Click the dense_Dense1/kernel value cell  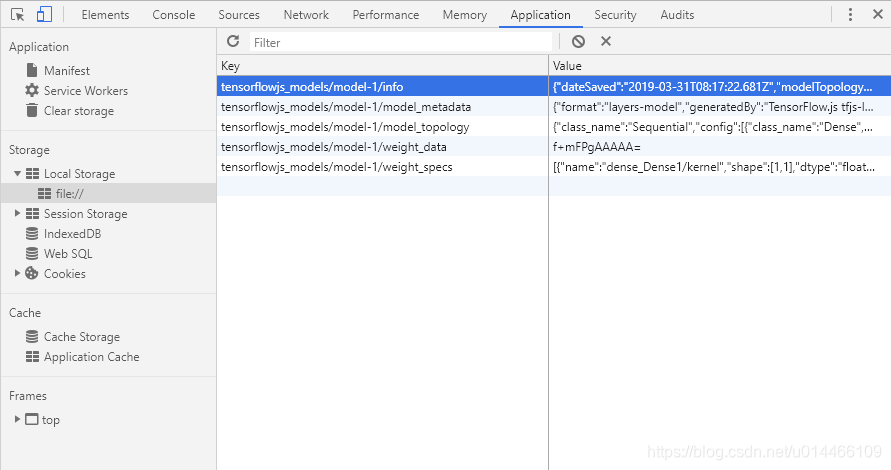720,166
